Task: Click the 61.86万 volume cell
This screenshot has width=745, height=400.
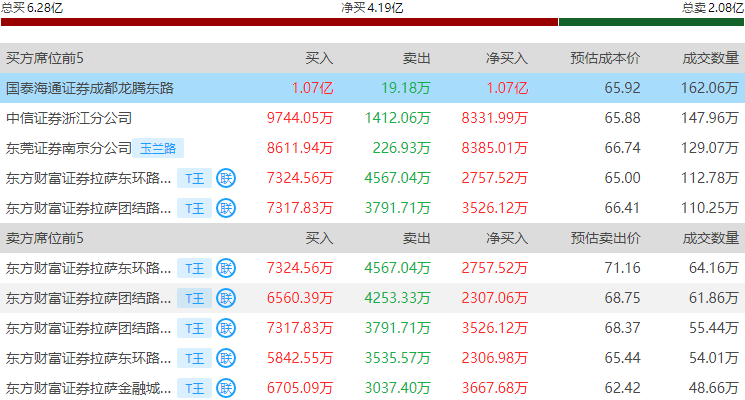Action: [x=714, y=298]
